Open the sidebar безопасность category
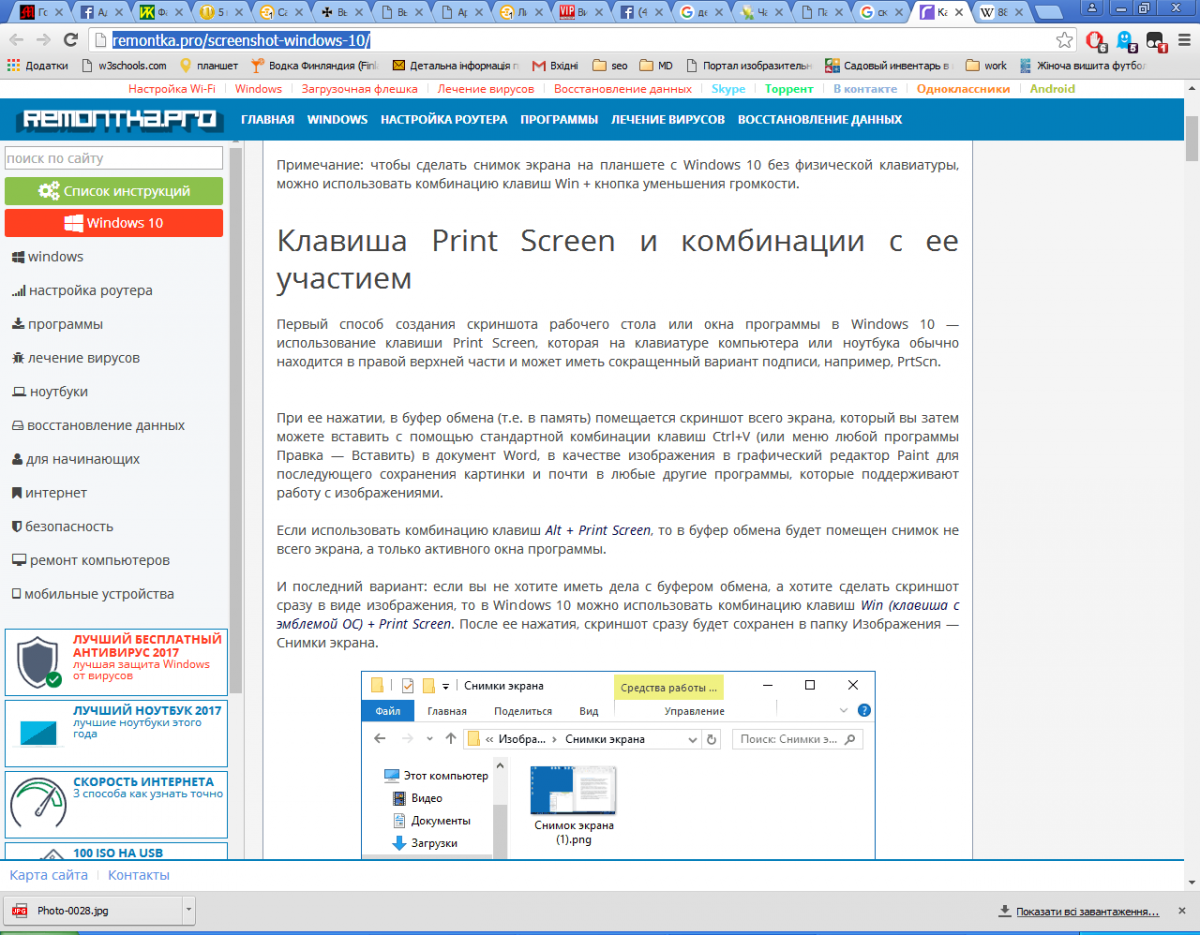Viewport: 1200px width, 935px height. click(62, 527)
